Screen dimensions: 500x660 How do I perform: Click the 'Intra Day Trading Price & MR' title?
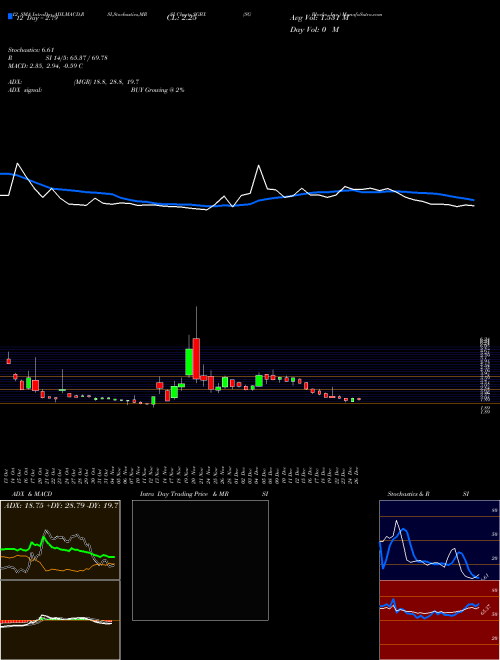click(184, 494)
